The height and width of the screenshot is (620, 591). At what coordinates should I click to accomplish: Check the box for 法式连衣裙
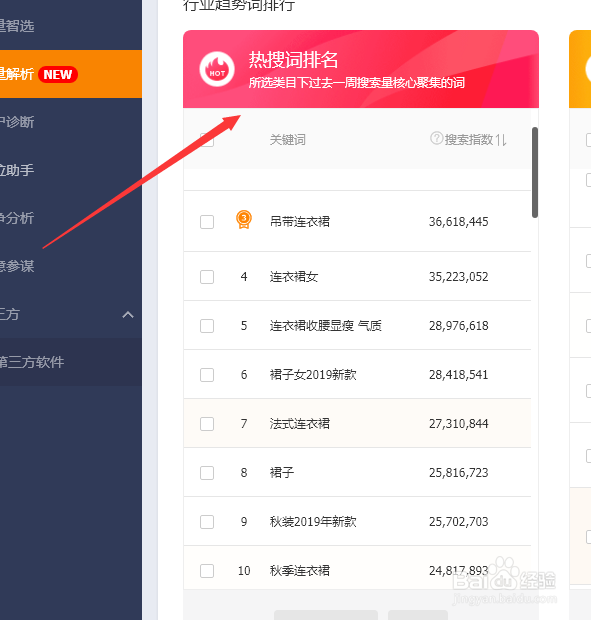click(207, 424)
